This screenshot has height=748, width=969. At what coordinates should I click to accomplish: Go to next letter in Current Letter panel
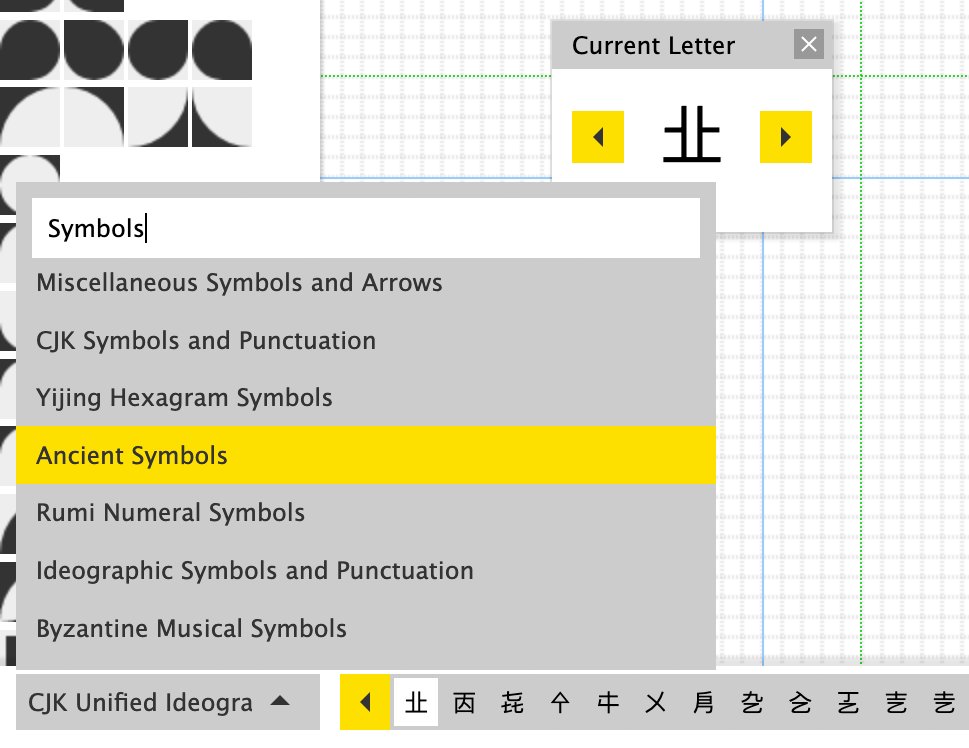pyautogui.click(x=785, y=137)
